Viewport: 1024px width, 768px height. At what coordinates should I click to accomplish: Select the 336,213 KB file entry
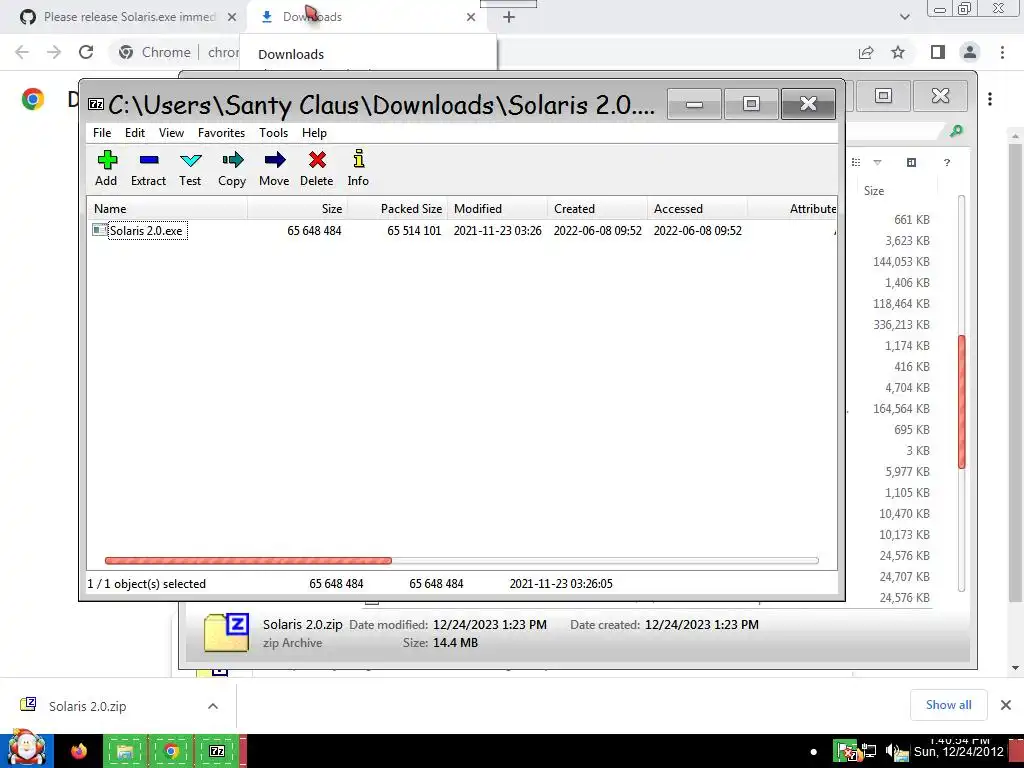click(x=901, y=325)
